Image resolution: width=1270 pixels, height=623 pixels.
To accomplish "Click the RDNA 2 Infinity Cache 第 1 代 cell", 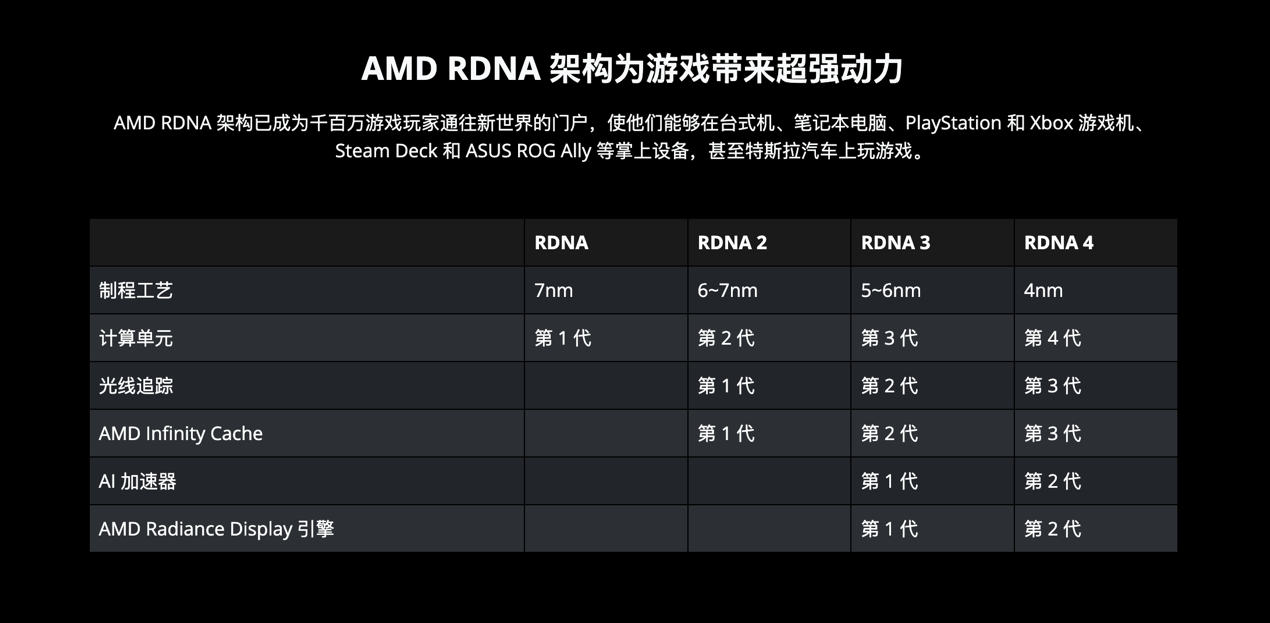I will coord(726,433).
